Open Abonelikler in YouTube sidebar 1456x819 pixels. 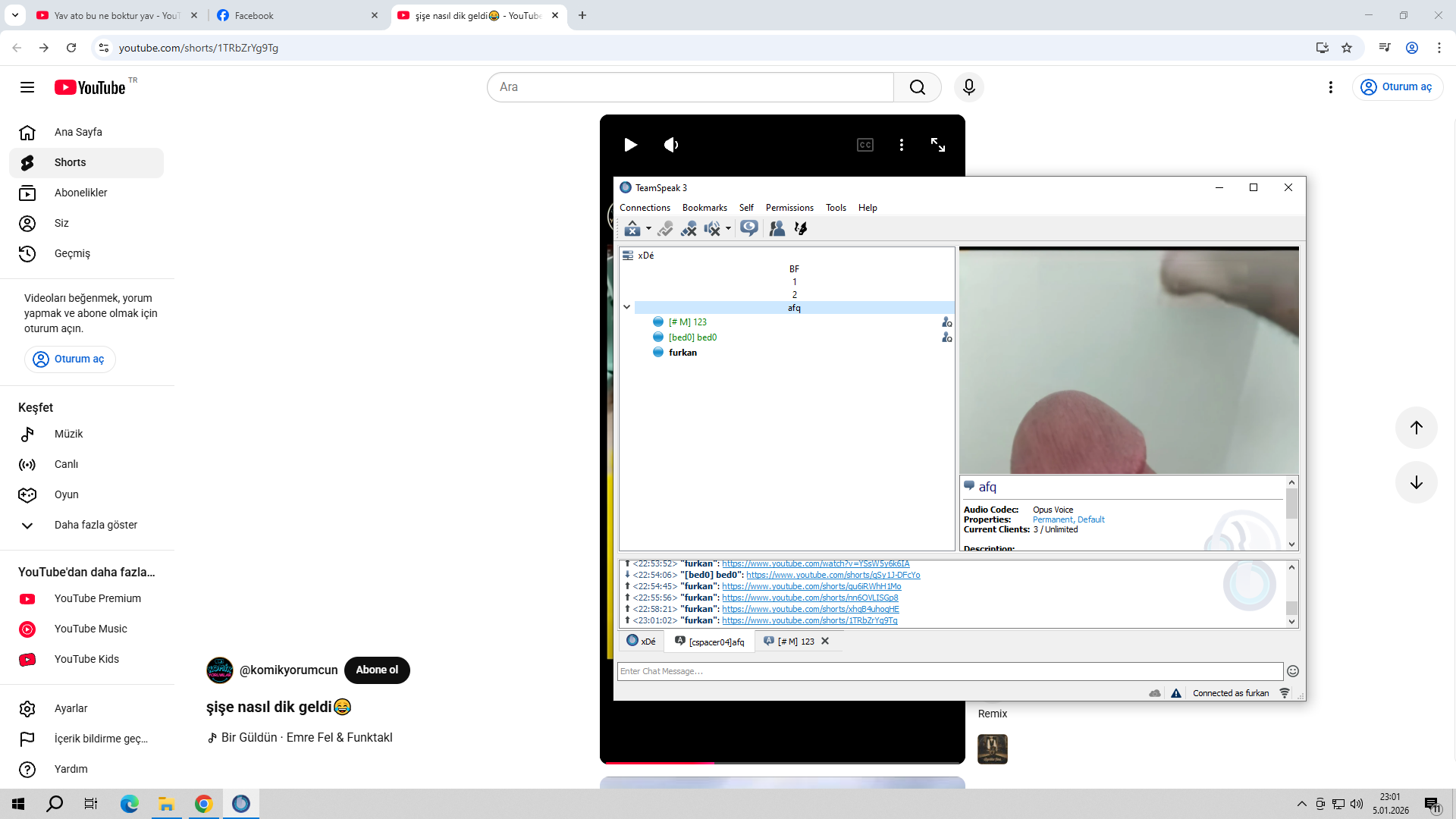coord(86,193)
